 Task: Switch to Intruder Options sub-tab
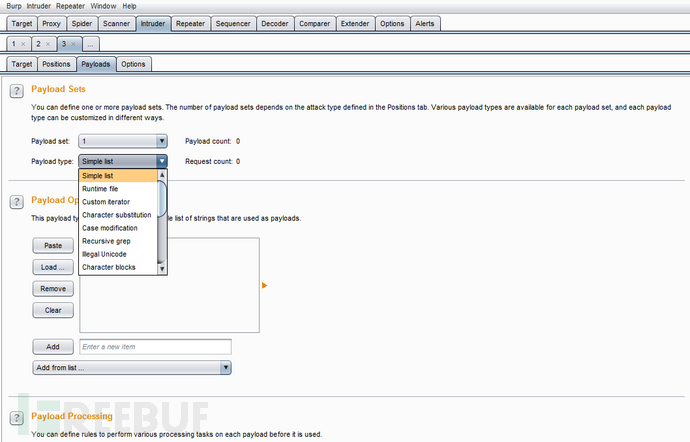pos(133,64)
